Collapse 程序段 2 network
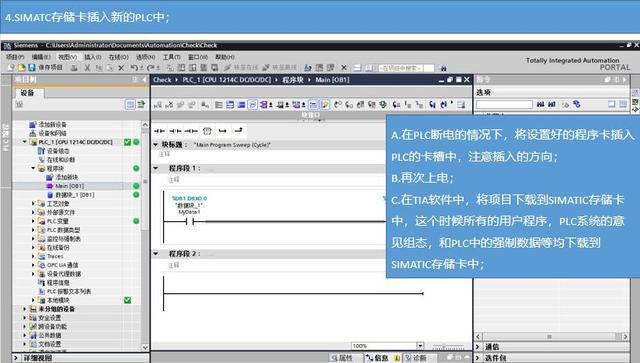The width and height of the screenshot is (640, 363). pyautogui.click(x=156, y=254)
